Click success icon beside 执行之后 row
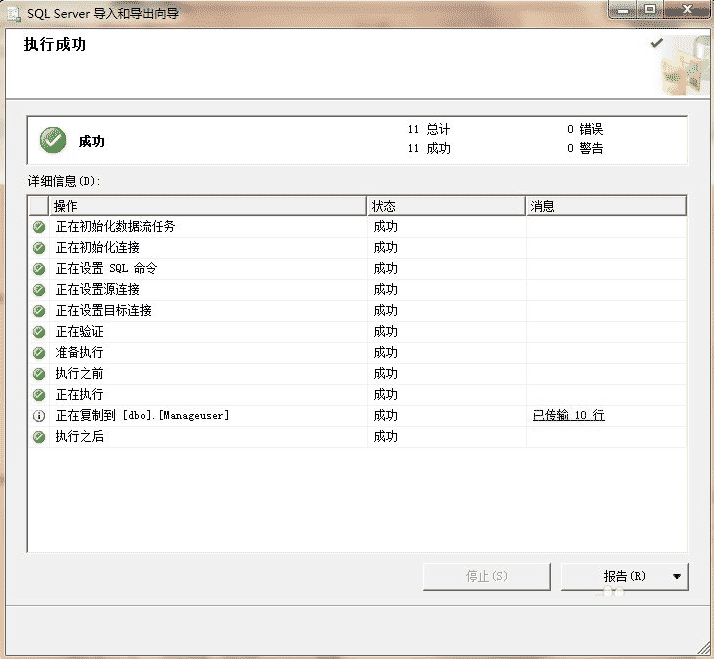Viewport: 714px width, 659px height. tap(39, 437)
